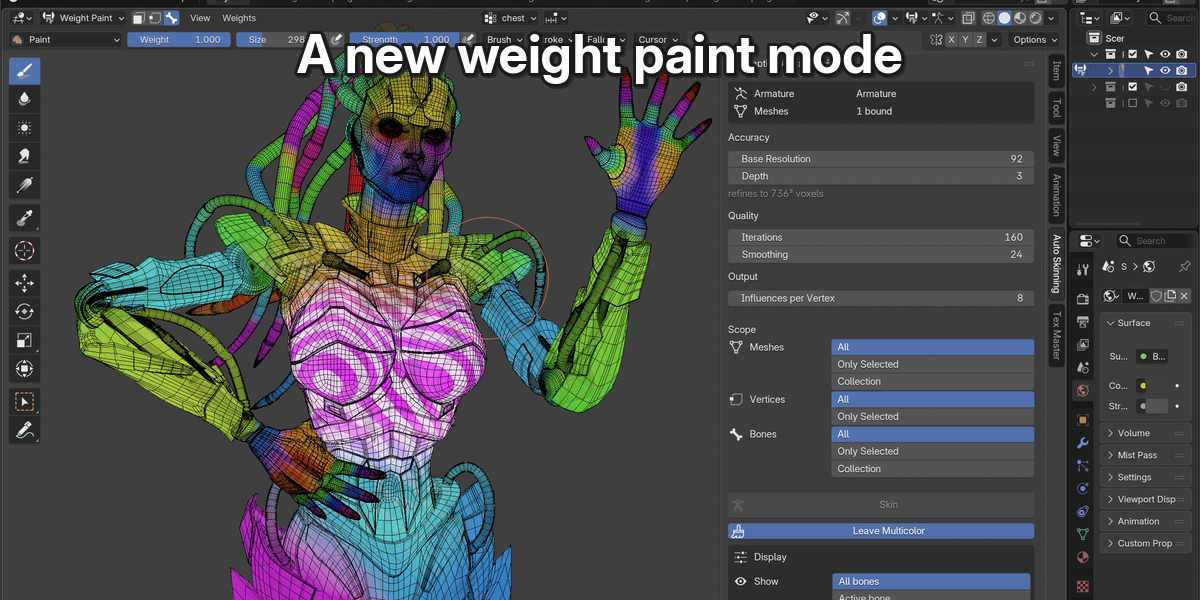Screen dimensions: 1200x600
Task: Expand the Volume panel
Action: [x=1145, y=433]
